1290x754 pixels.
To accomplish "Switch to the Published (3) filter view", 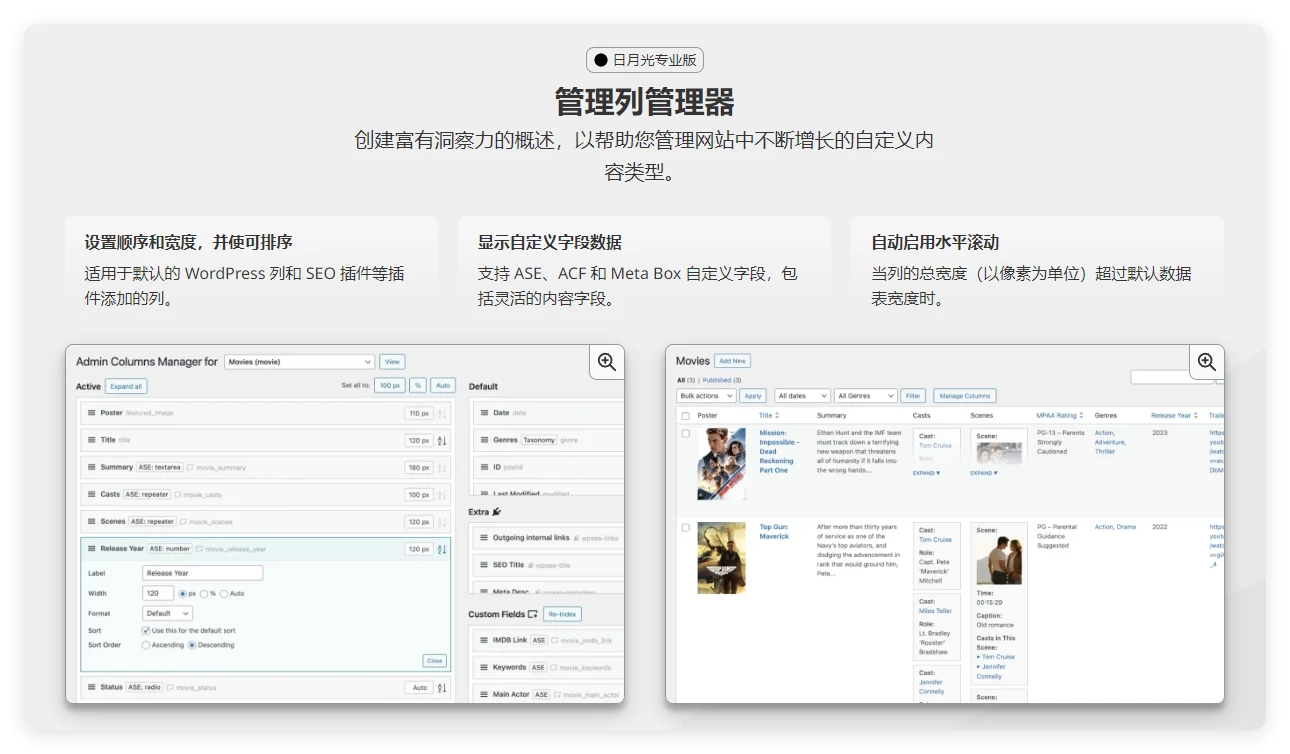I will point(717,380).
